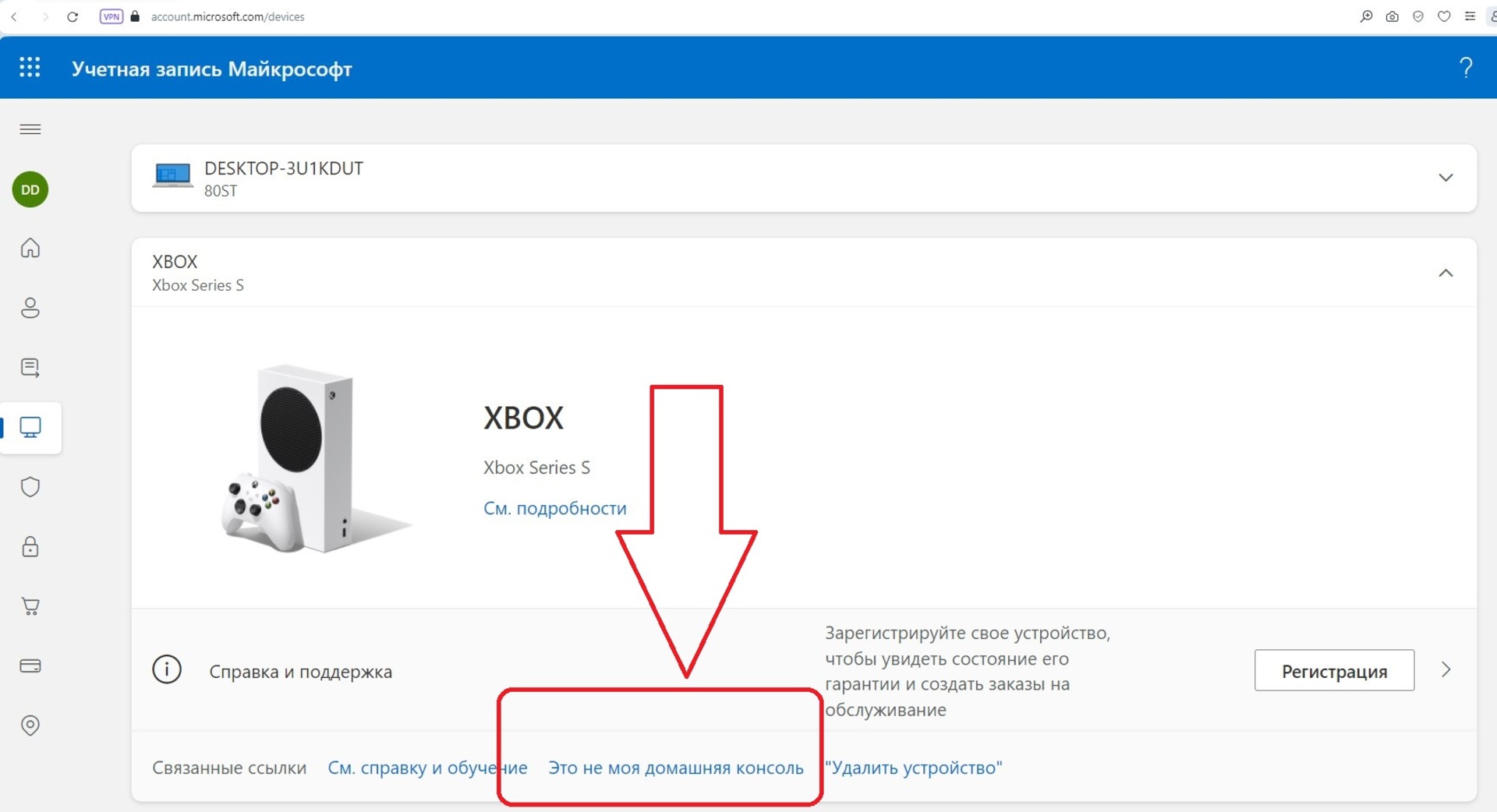This screenshot has height=812, width=1497.
Task: Select the Devices monitor icon
Action: click(30, 427)
